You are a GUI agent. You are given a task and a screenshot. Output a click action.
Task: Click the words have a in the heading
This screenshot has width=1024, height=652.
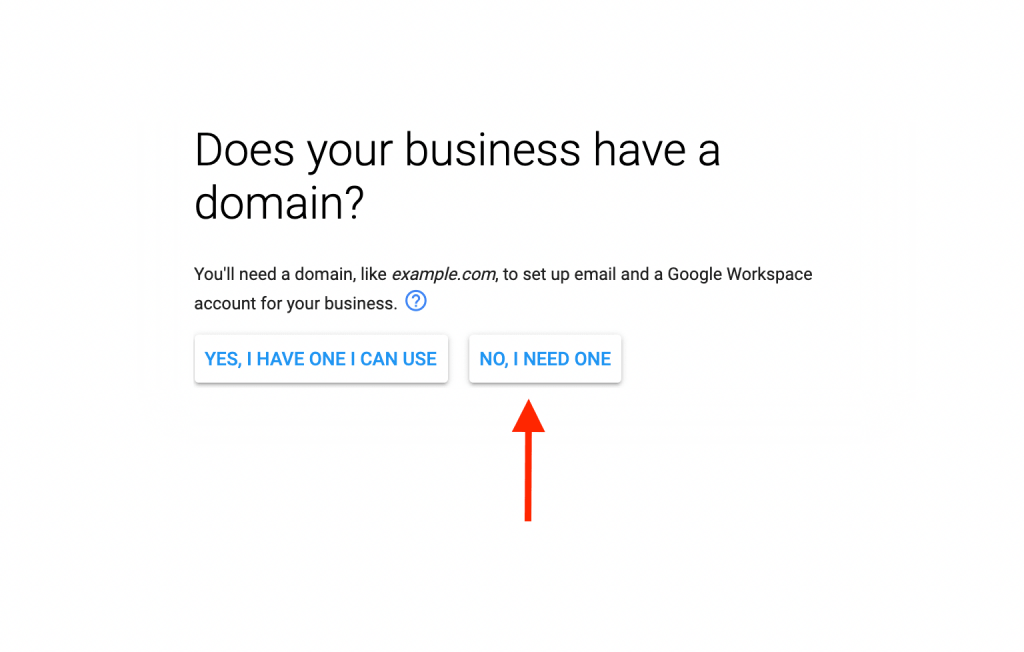tap(656, 150)
